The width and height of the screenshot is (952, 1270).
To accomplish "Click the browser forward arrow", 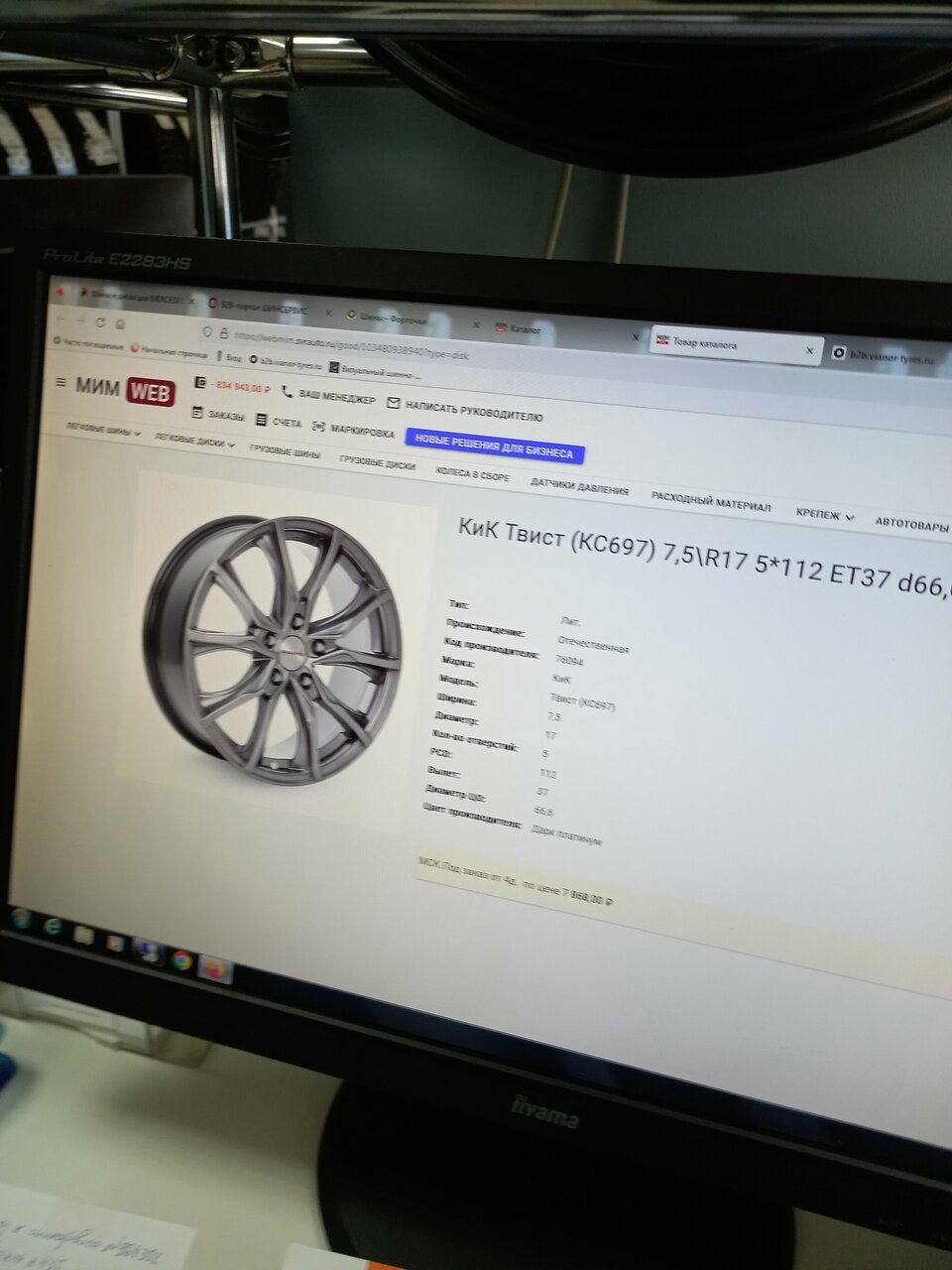I will tap(79, 320).
